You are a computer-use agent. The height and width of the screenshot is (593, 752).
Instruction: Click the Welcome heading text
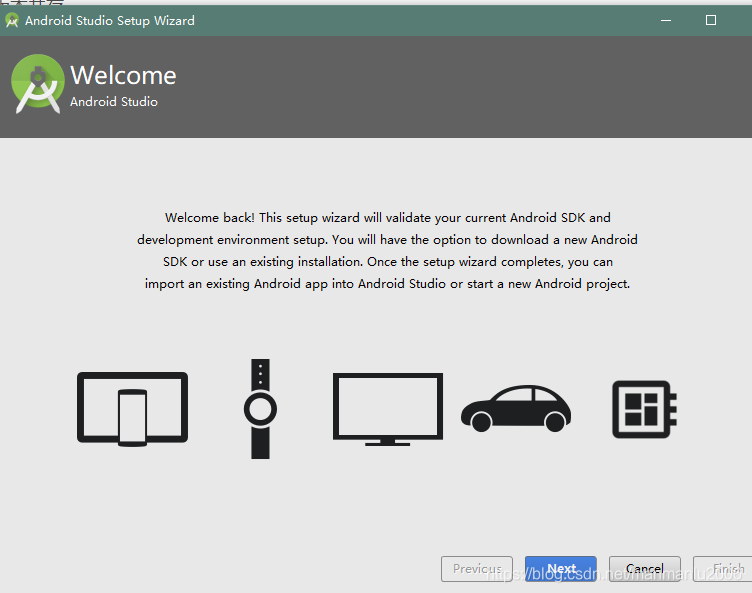coord(123,75)
